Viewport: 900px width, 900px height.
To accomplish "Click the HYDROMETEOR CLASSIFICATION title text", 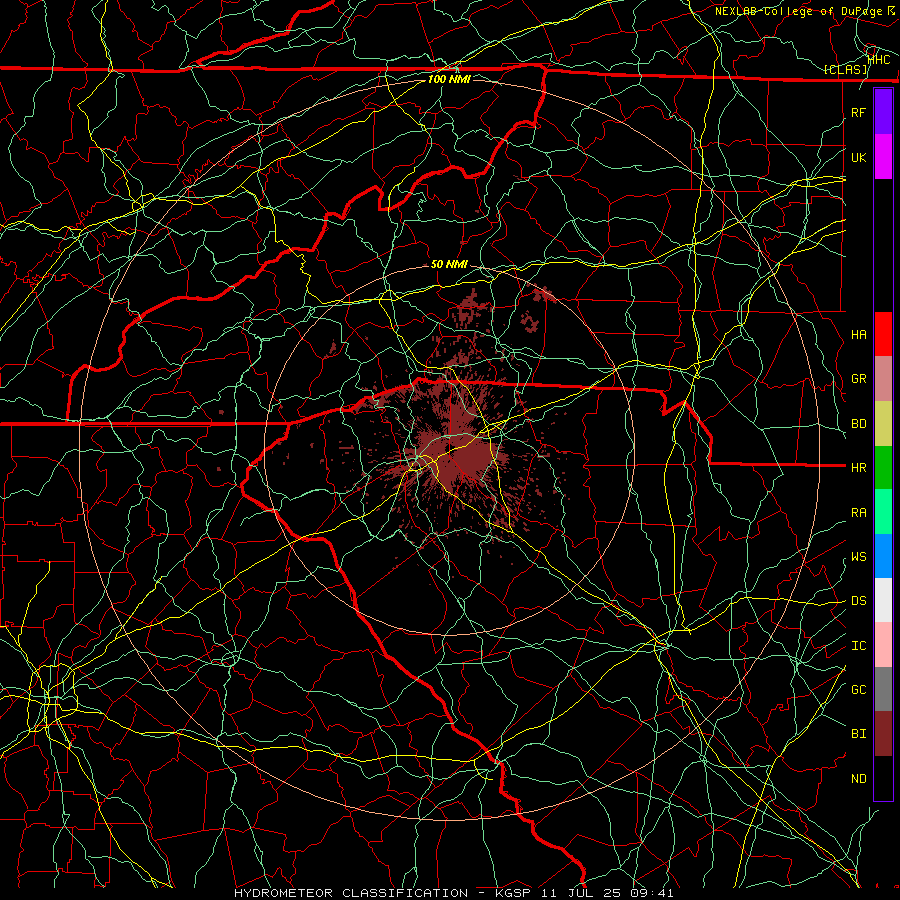I will point(351,893).
